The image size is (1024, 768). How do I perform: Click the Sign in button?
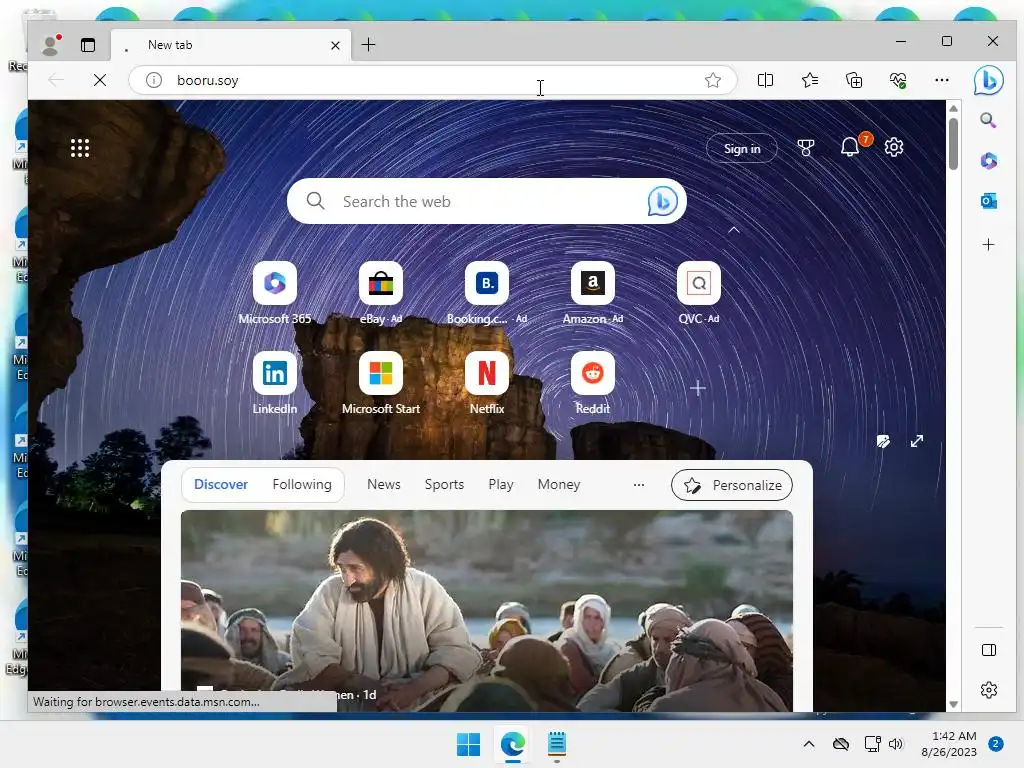coord(742,149)
